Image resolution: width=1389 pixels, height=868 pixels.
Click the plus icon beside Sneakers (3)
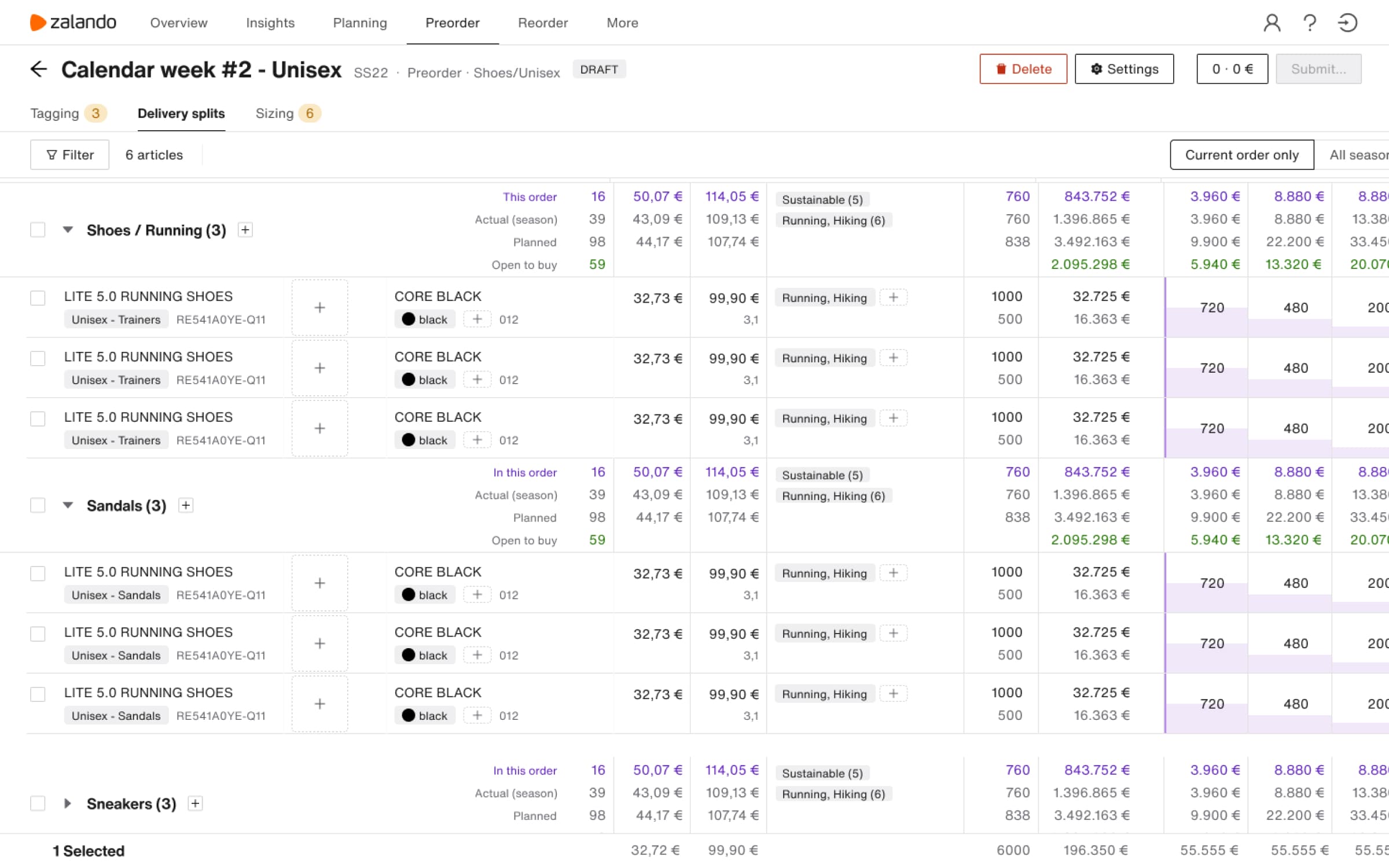pos(196,803)
